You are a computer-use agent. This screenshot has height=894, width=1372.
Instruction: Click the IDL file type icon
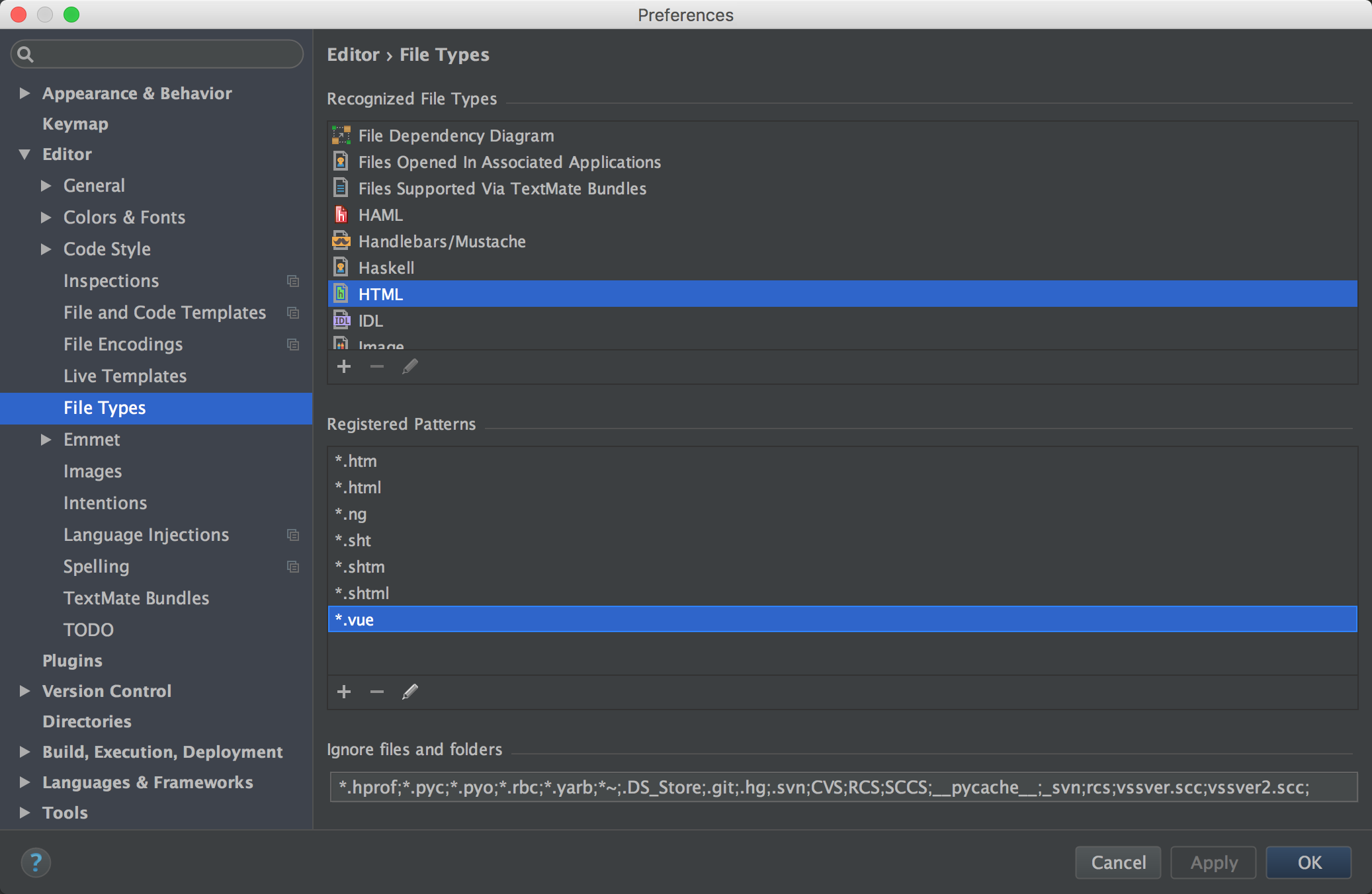[x=342, y=321]
